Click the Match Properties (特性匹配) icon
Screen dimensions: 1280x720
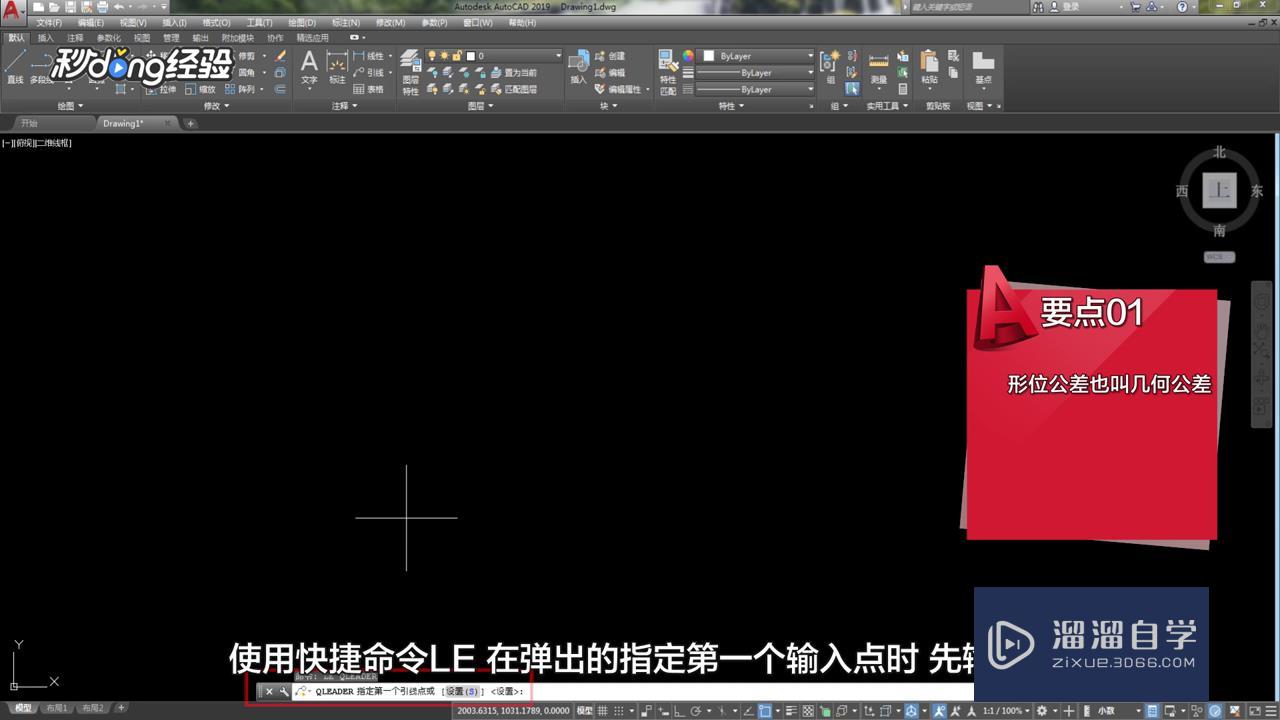(667, 72)
